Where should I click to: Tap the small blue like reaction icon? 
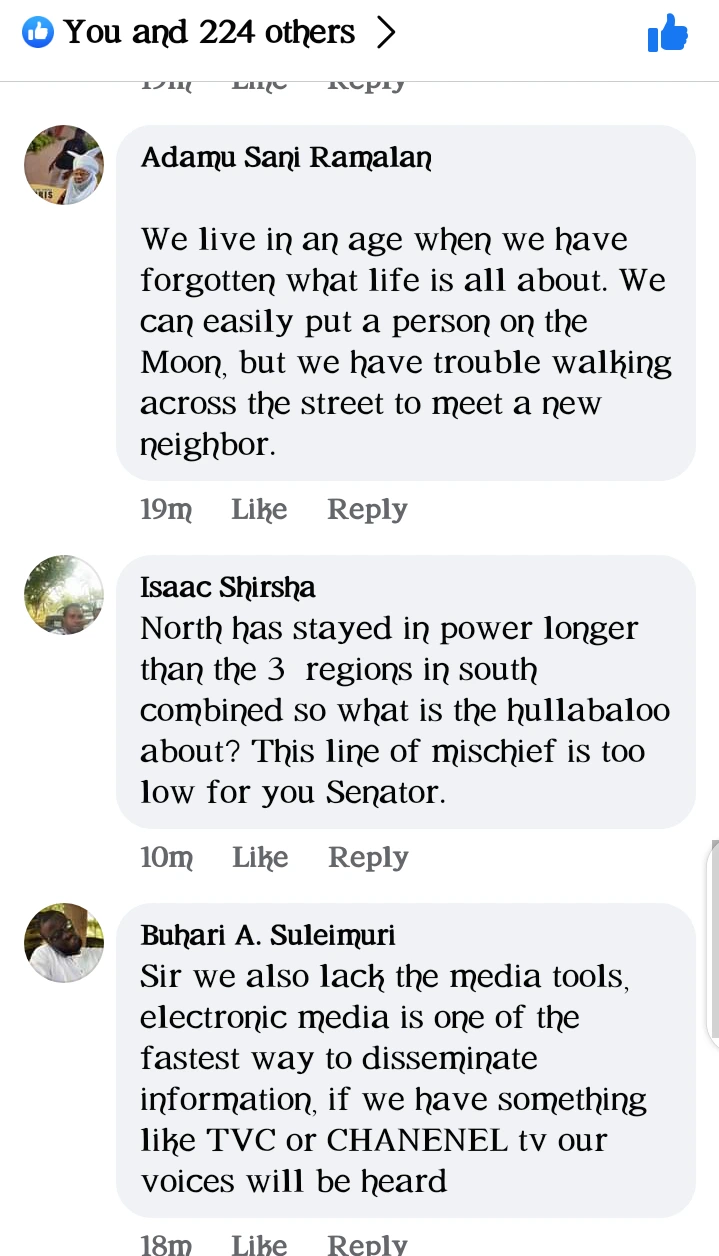(37, 33)
